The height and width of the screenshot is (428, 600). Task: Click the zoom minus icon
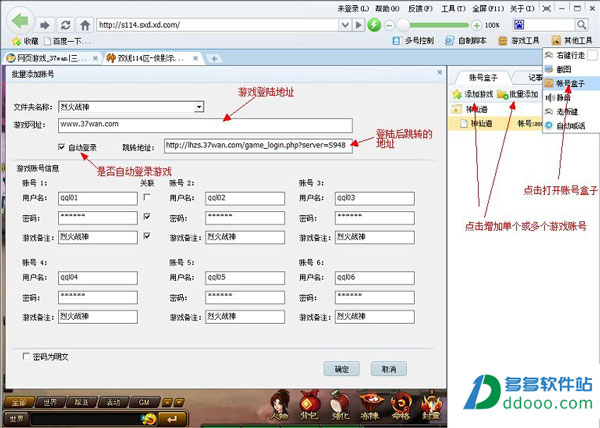(x=389, y=26)
